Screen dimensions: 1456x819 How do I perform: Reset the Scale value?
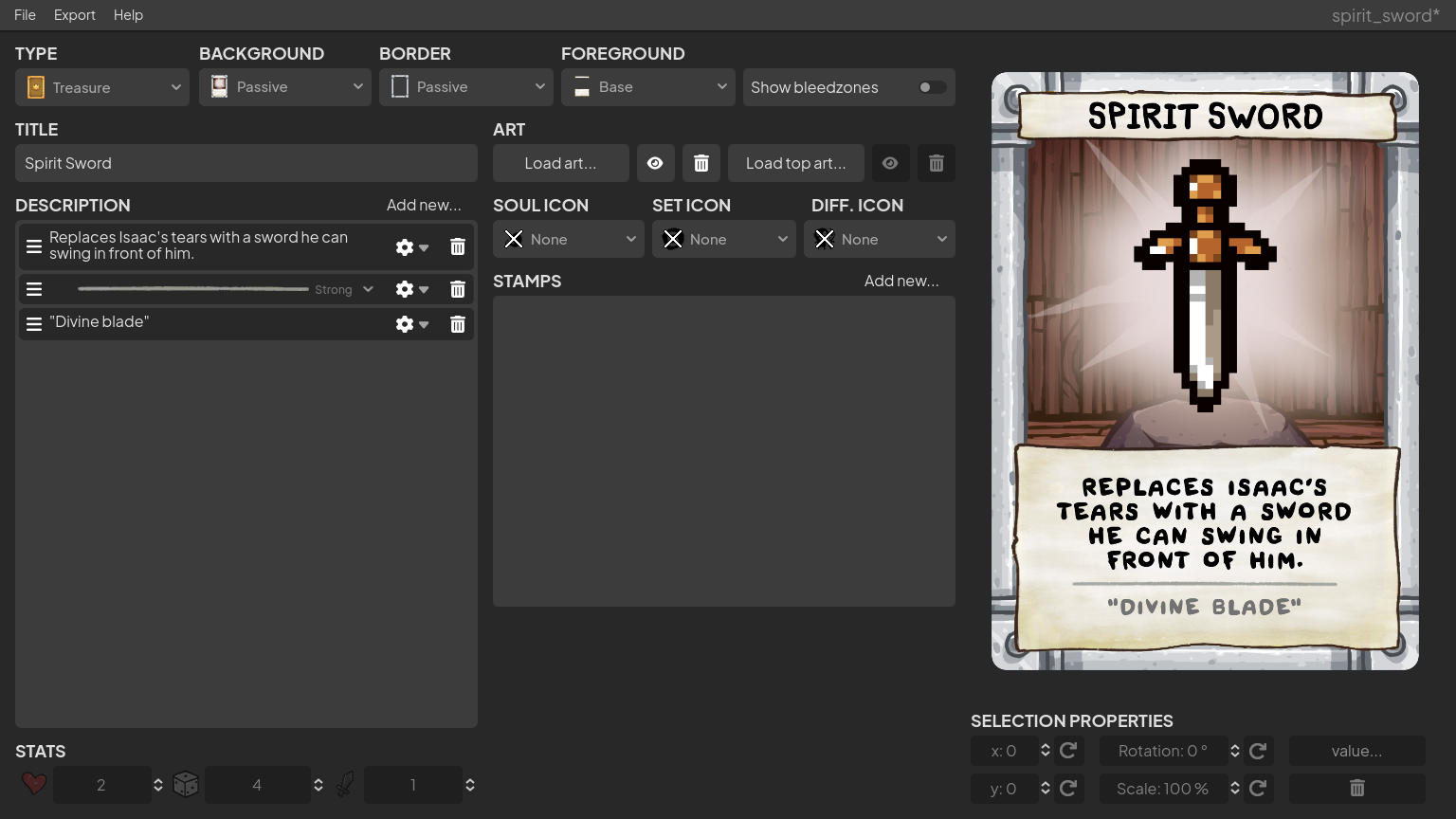tap(1258, 789)
